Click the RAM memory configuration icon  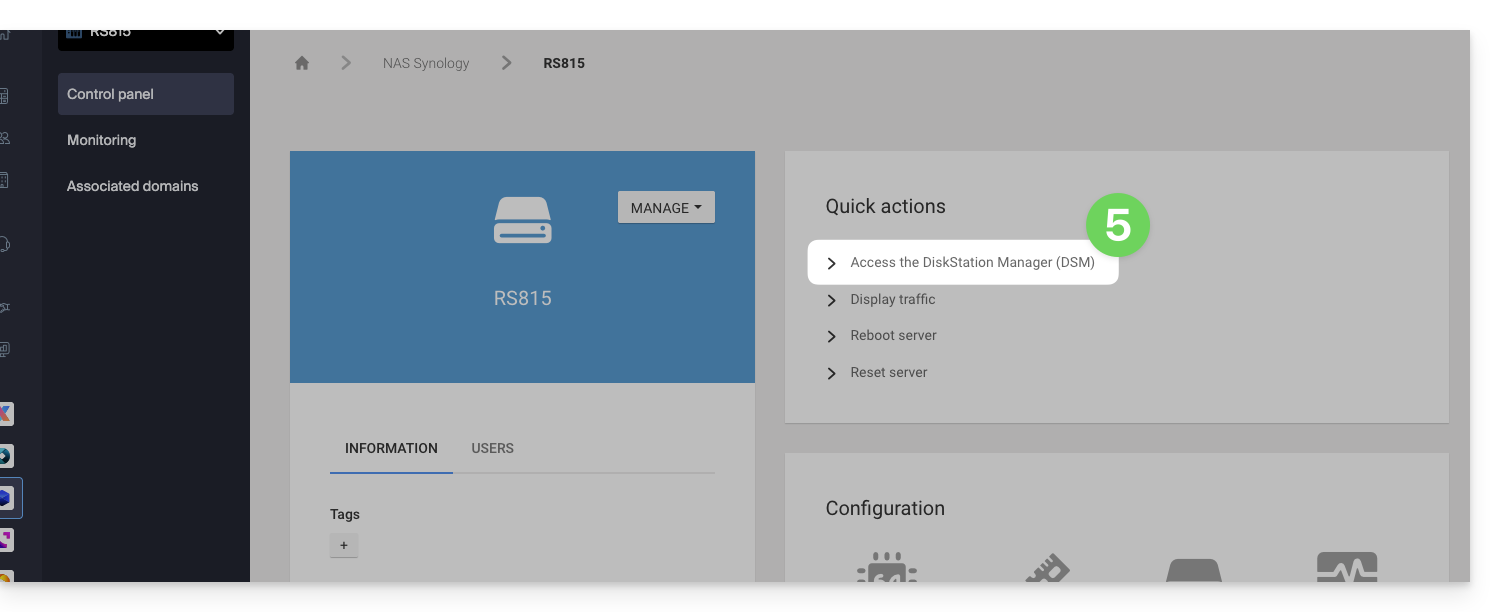click(1047, 570)
